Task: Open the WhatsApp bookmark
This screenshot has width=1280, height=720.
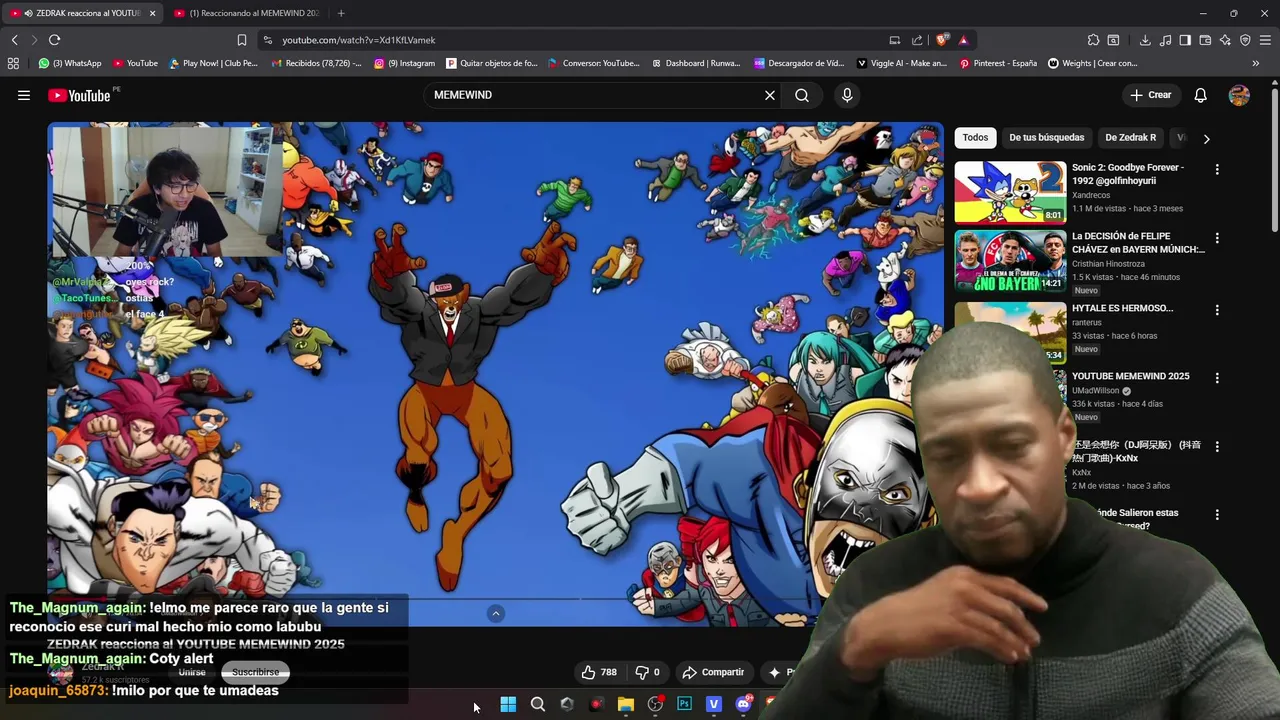Action: [70, 63]
